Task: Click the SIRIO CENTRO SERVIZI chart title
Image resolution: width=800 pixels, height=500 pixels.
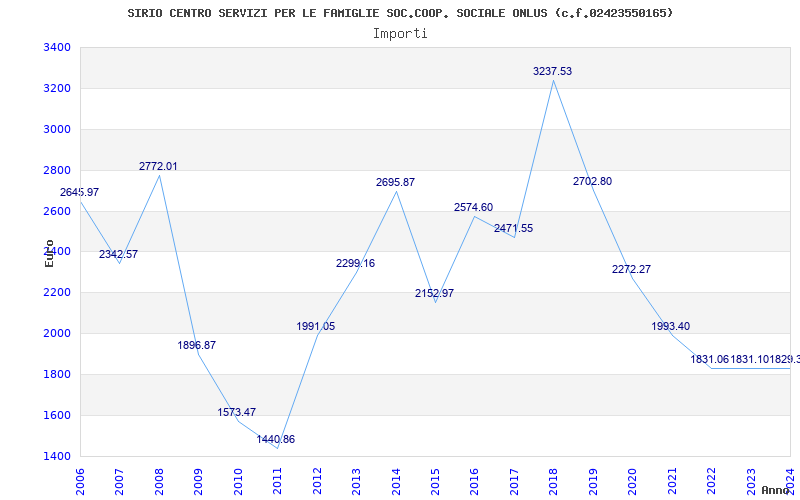Action: [x=400, y=13]
